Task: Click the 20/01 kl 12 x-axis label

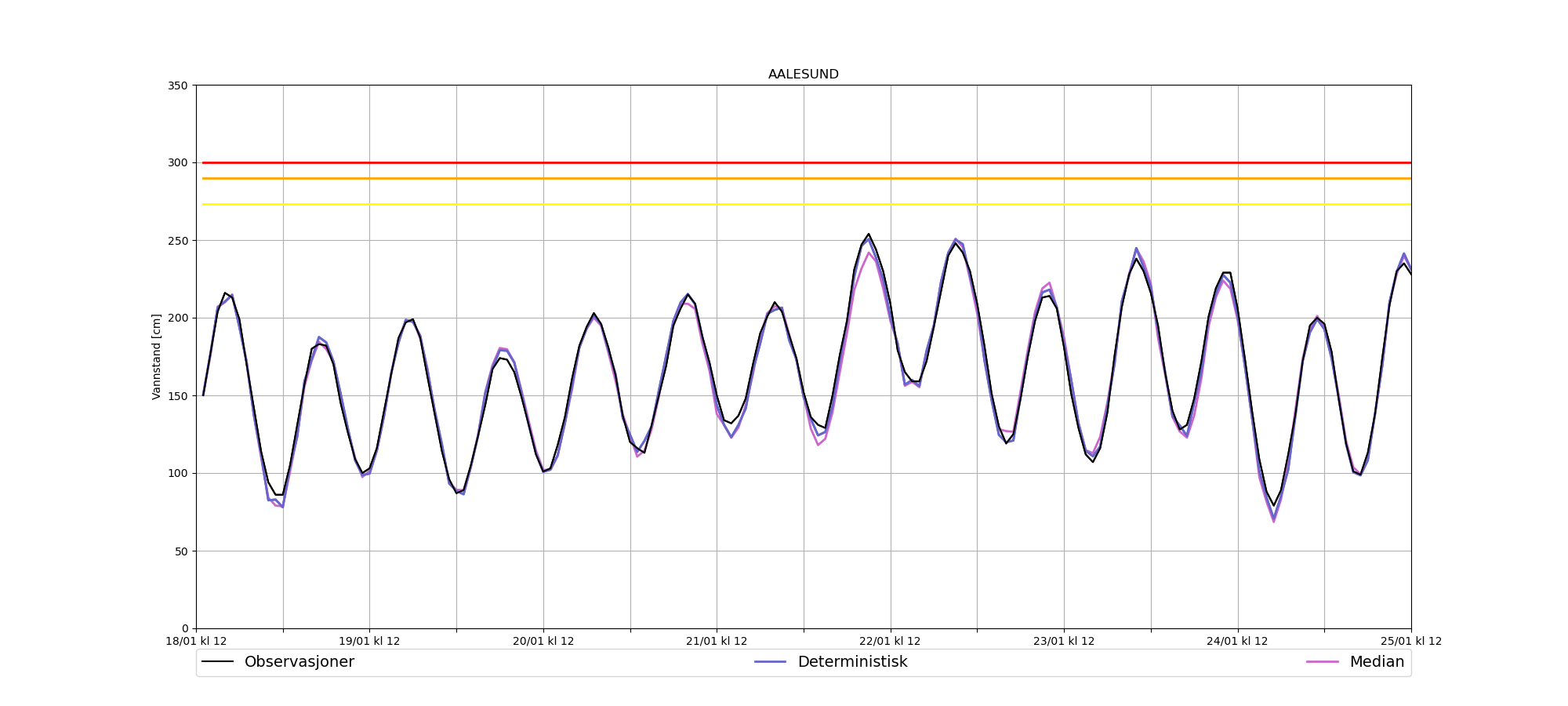Action: click(543, 642)
